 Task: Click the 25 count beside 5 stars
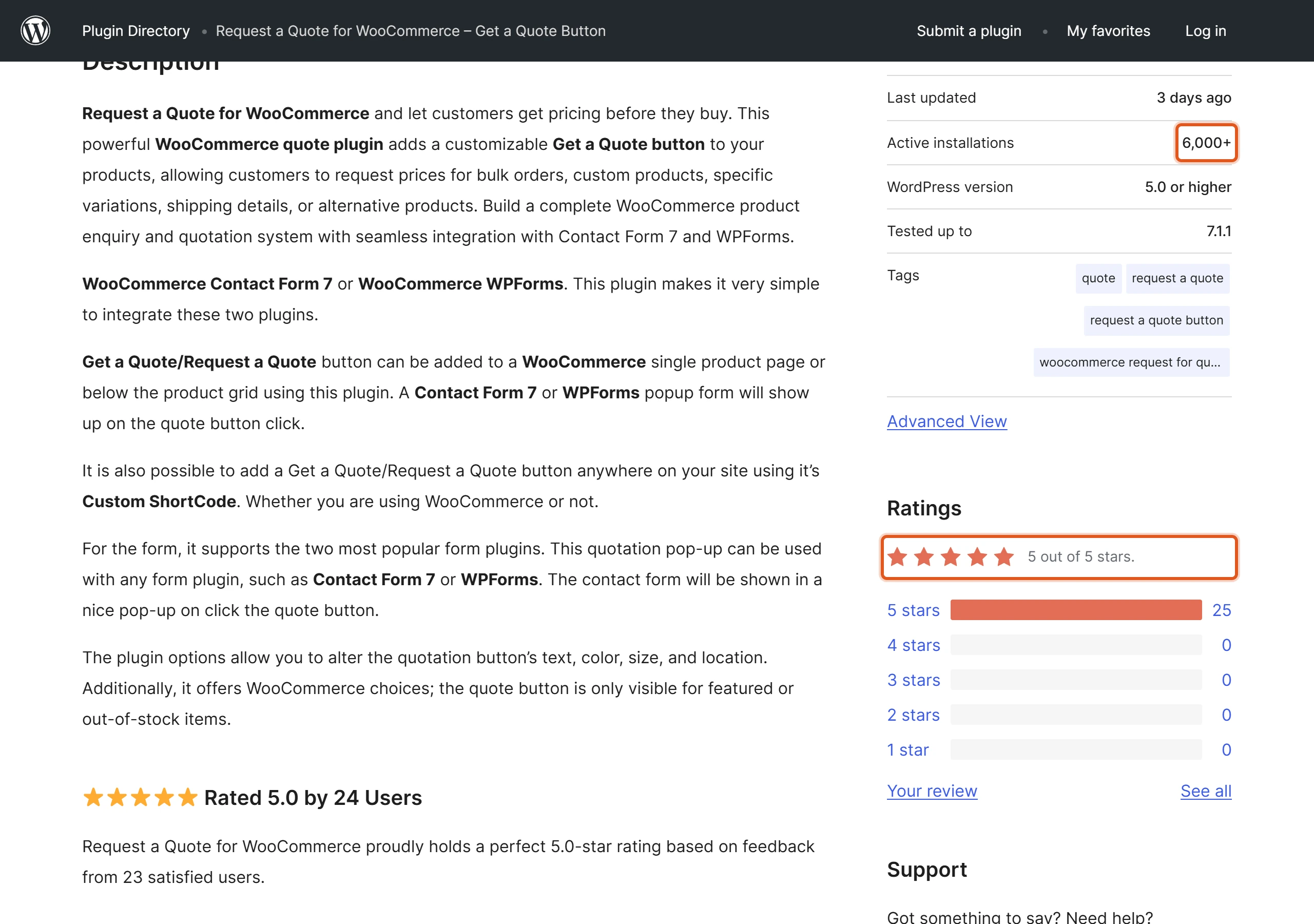[1221, 610]
